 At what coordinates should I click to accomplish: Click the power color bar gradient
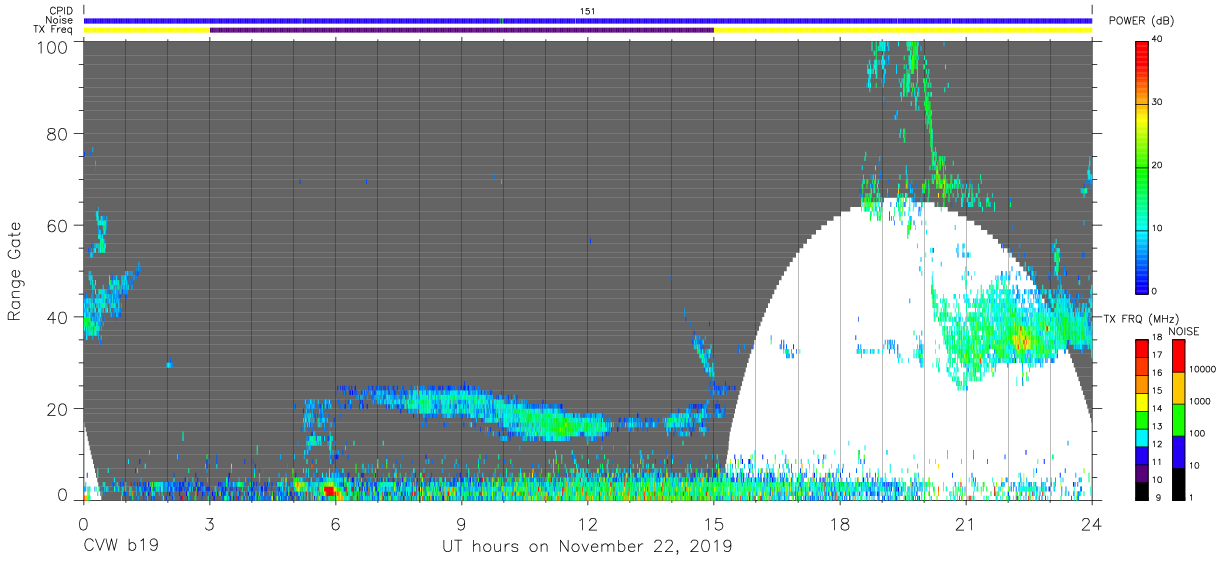point(1141,166)
